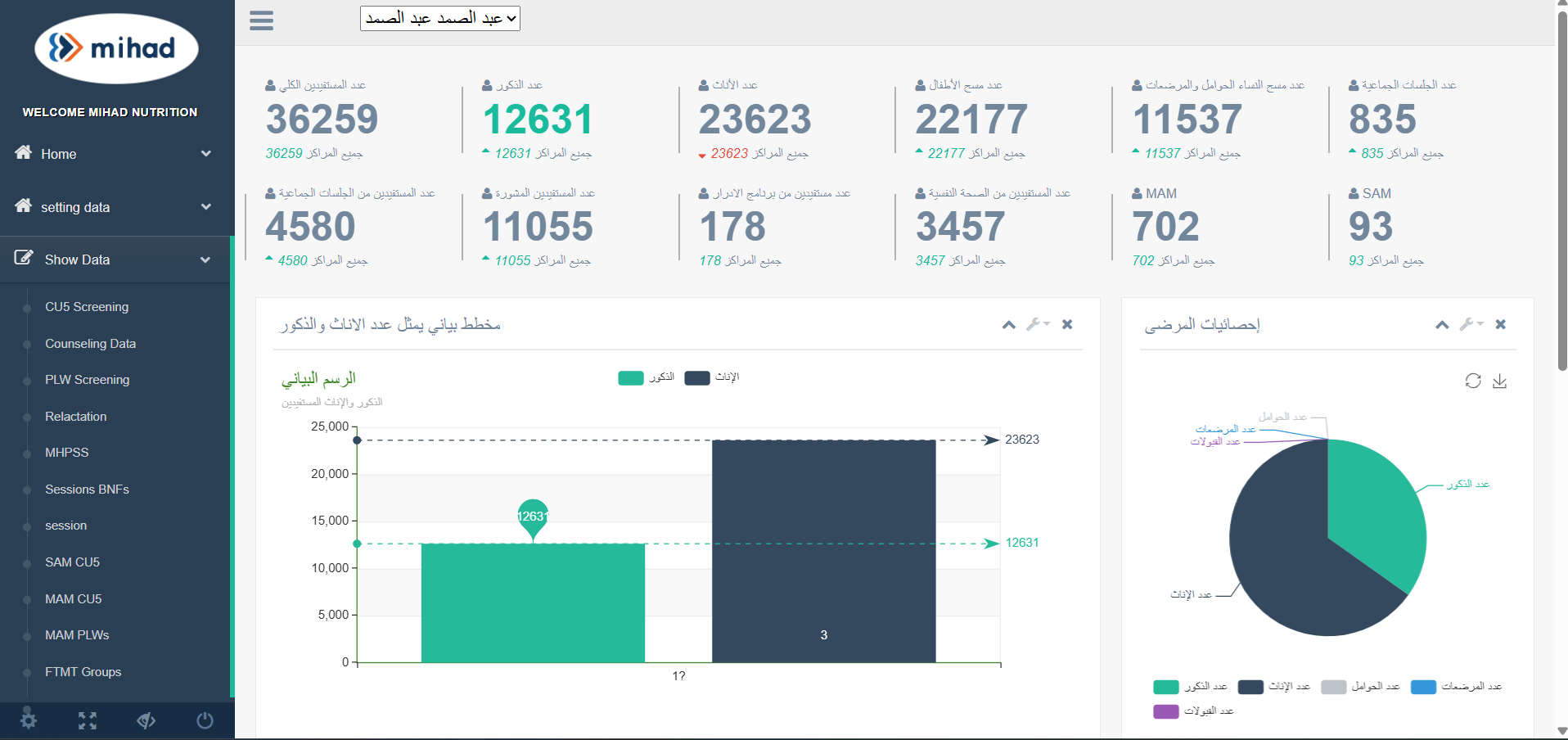Click the gear settings icon in sidebar footer
The image size is (1568, 740).
[x=29, y=720]
